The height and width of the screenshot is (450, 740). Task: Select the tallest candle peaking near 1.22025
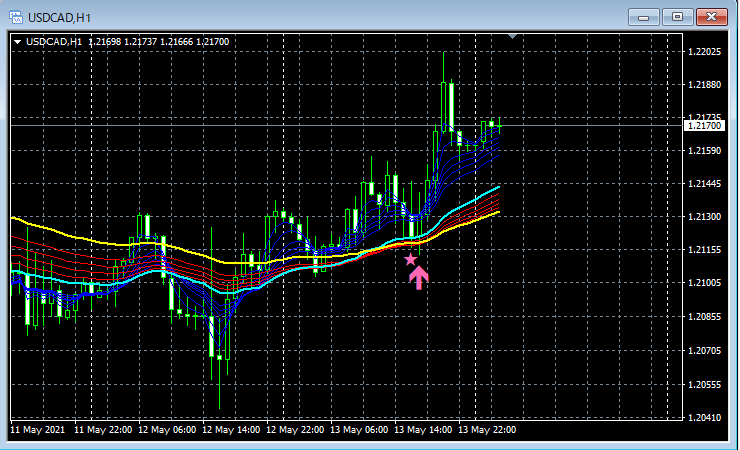pyautogui.click(x=444, y=92)
